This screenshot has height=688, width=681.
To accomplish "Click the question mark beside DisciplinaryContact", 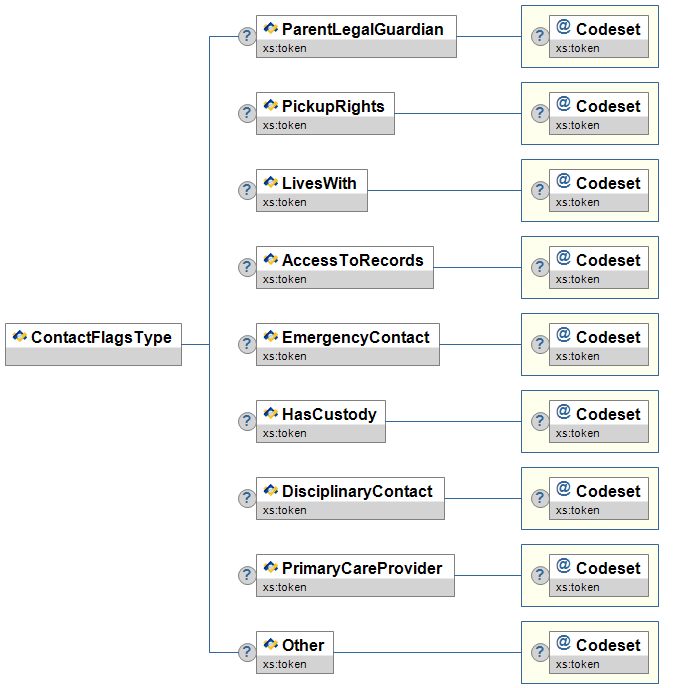I will tap(247, 498).
